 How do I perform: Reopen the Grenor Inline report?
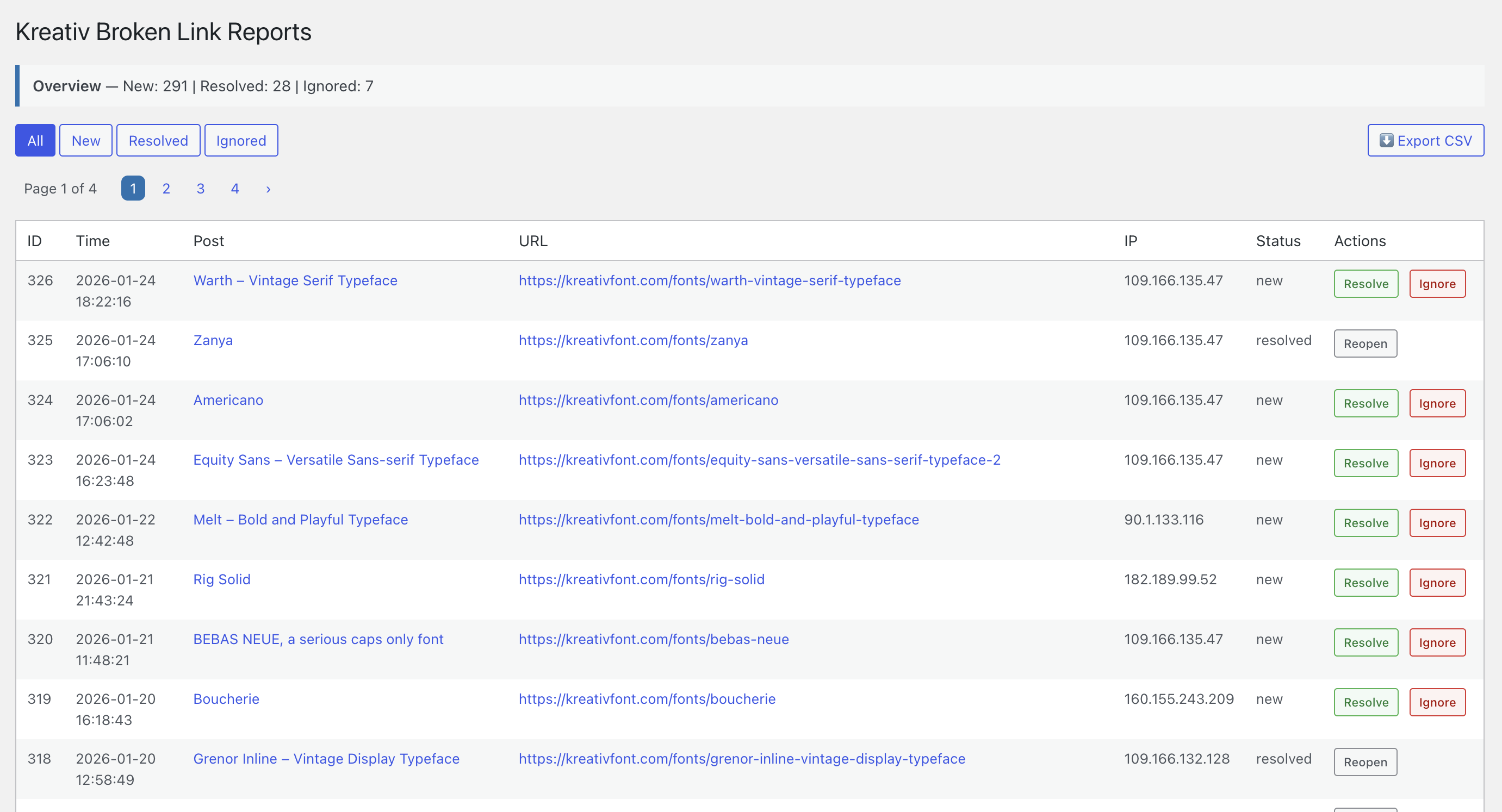click(1365, 762)
